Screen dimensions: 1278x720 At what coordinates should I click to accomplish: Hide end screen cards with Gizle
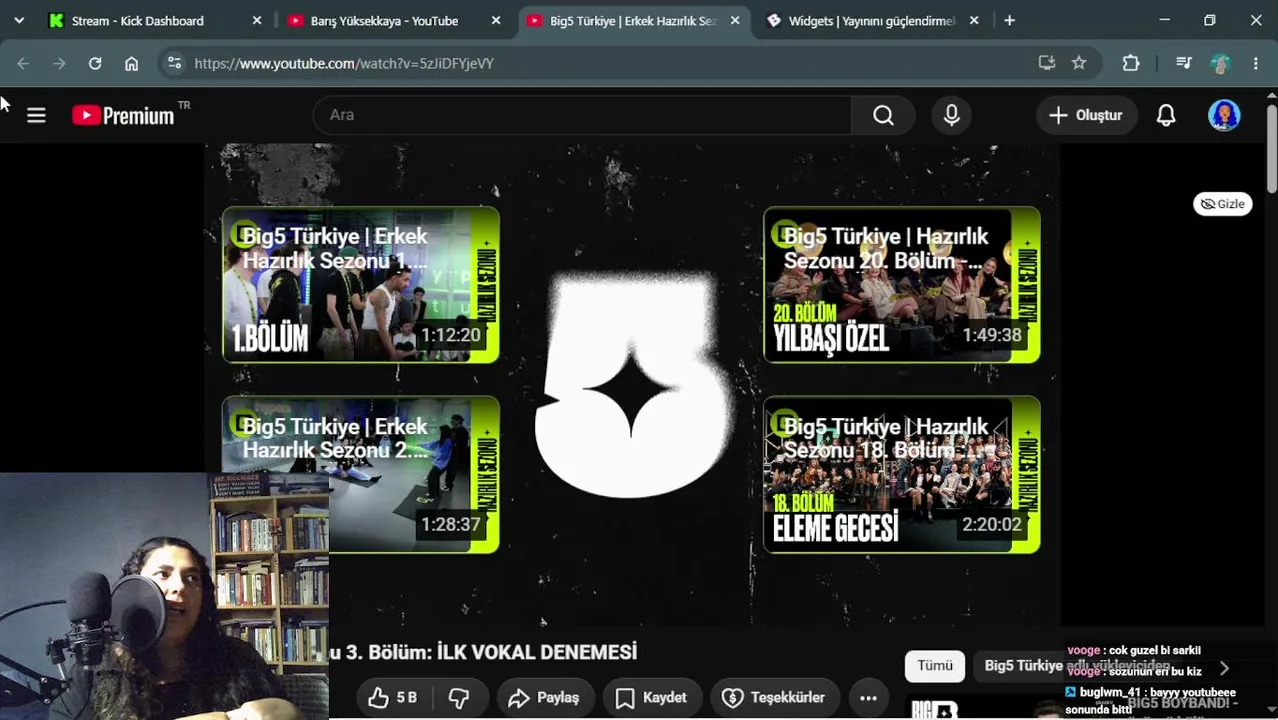coord(1223,204)
